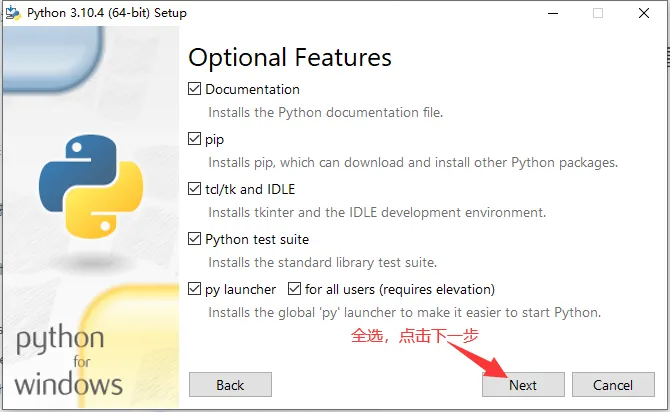Click the blue and yellow Python logo

click(x=84, y=183)
